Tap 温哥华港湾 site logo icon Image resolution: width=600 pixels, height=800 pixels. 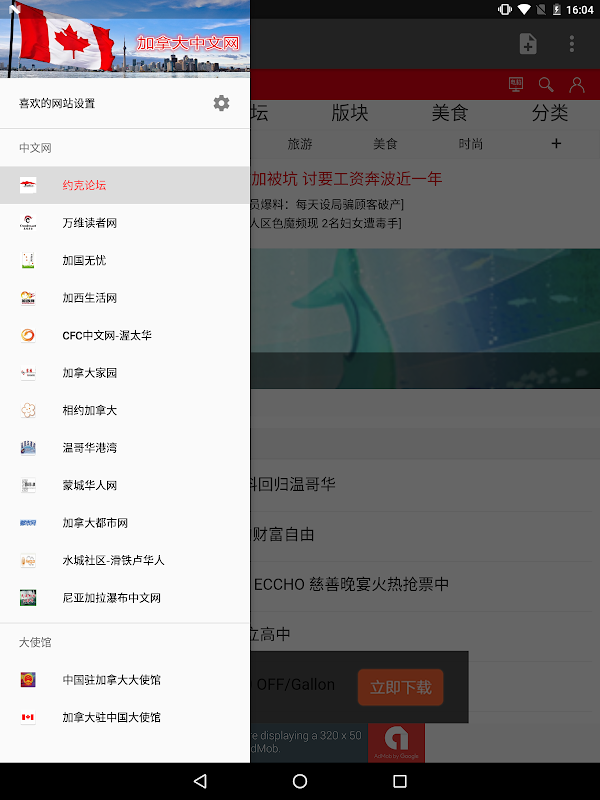point(28,447)
